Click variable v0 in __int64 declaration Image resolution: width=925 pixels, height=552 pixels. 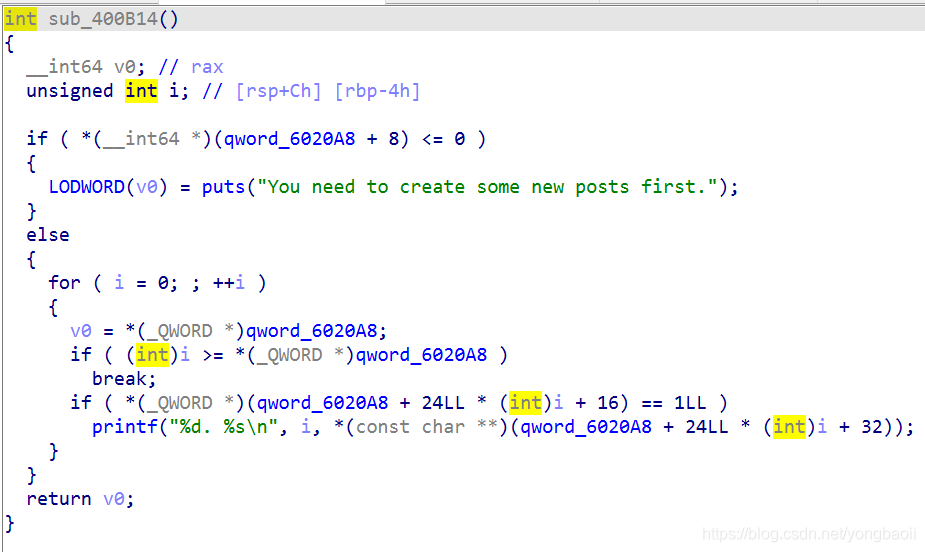pyautogui.click(x=125, y=67)
